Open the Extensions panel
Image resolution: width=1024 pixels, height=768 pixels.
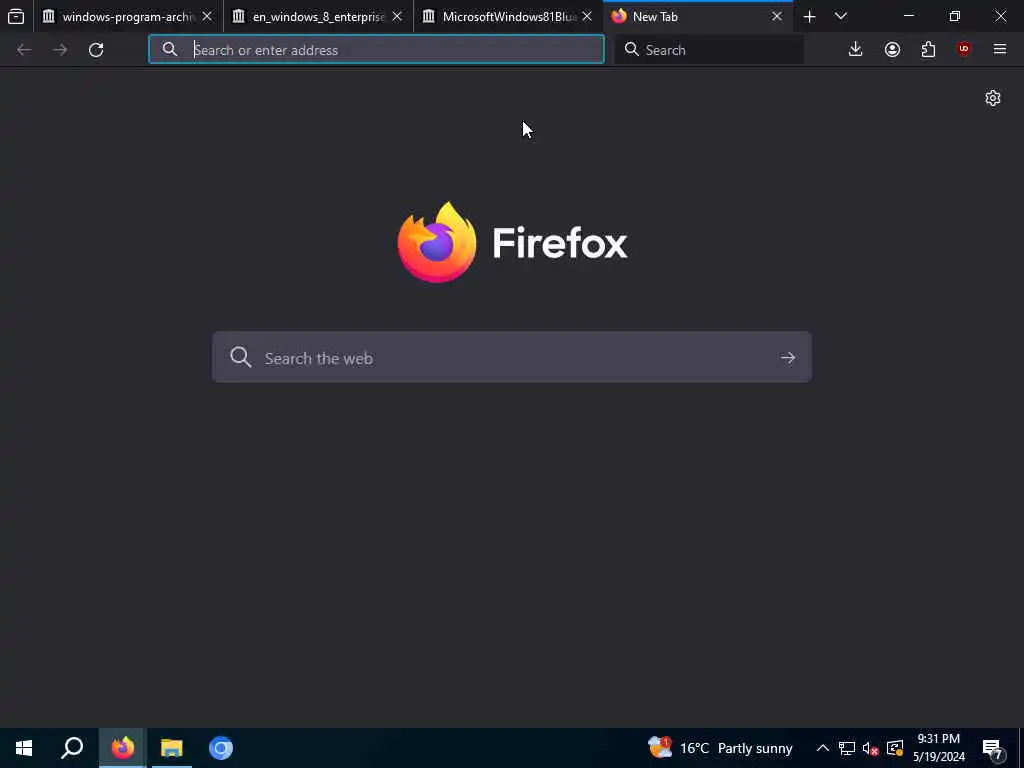tap(928, 50)
